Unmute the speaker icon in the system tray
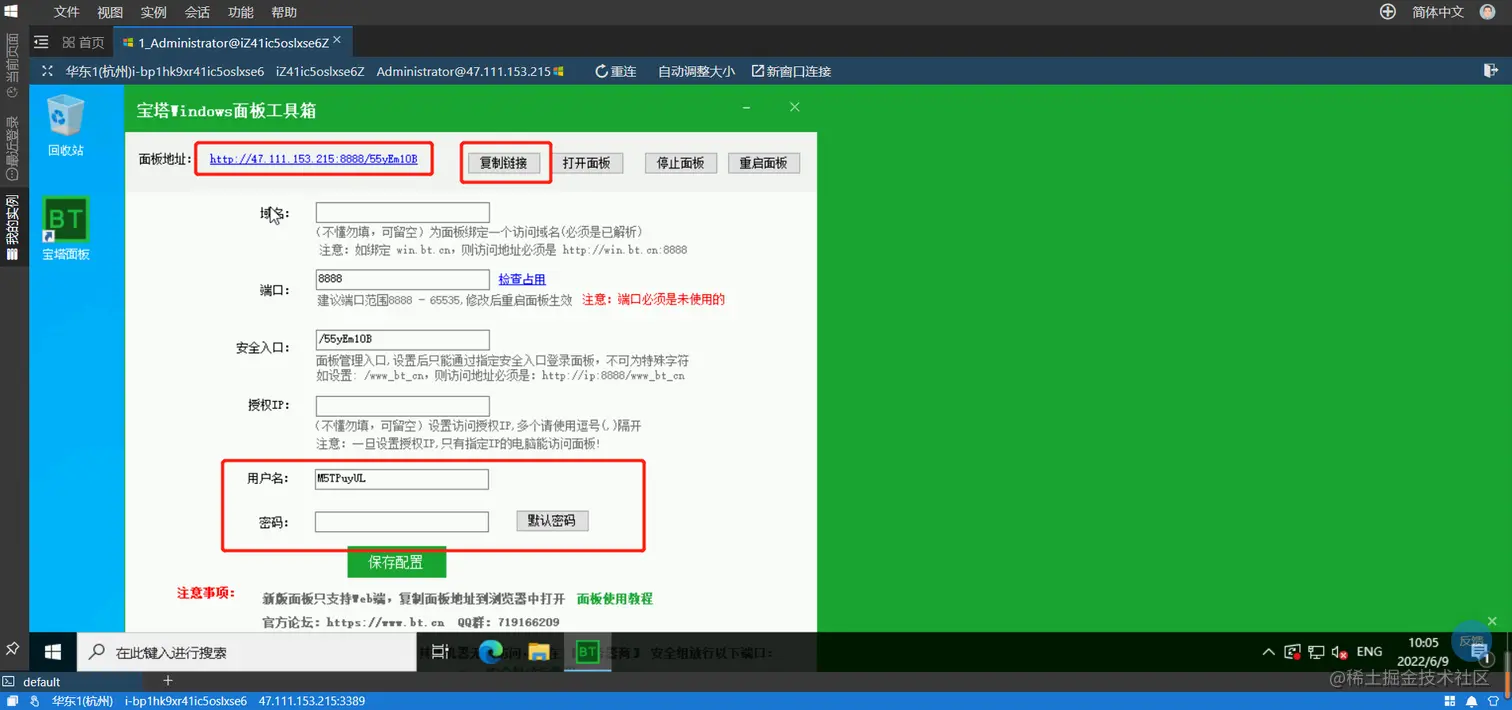Viewport: 1512px width, 710px height. 1341,652
